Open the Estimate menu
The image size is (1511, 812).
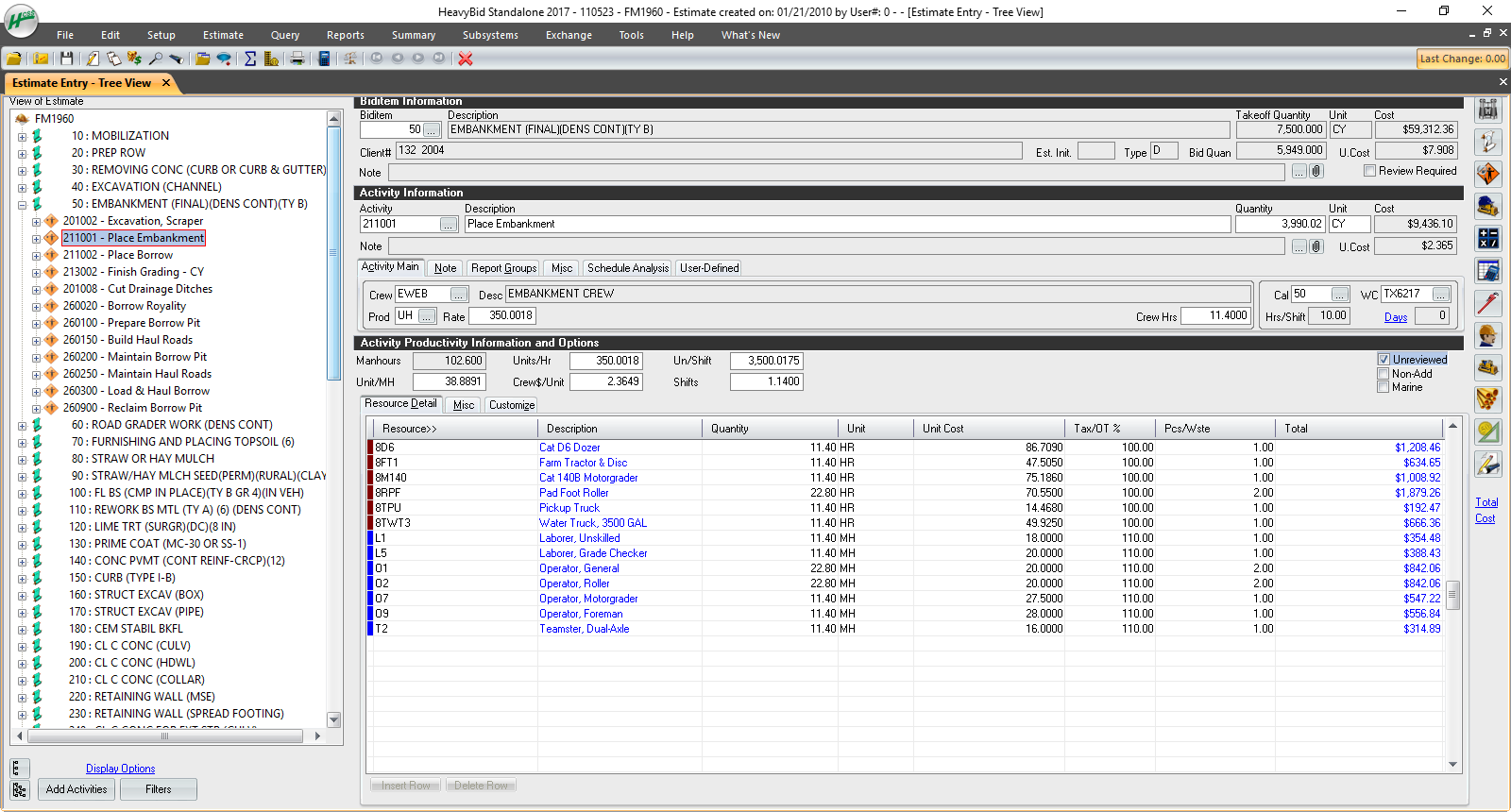click(223, 35)
